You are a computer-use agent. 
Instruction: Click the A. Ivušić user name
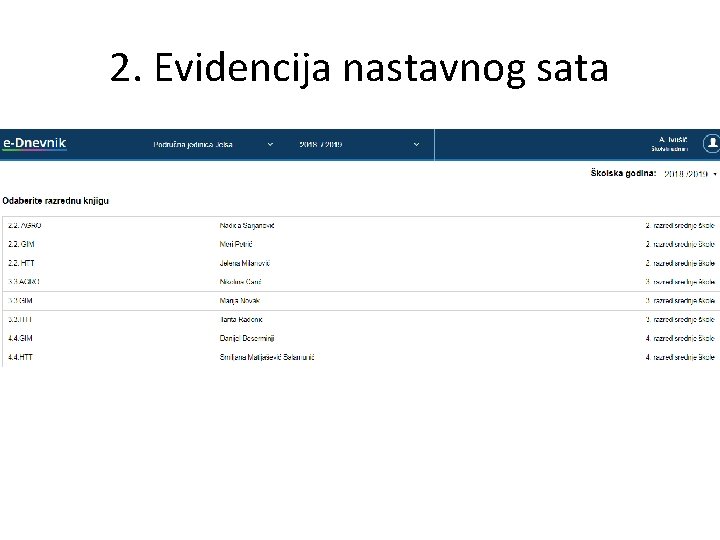click(673, 140)
